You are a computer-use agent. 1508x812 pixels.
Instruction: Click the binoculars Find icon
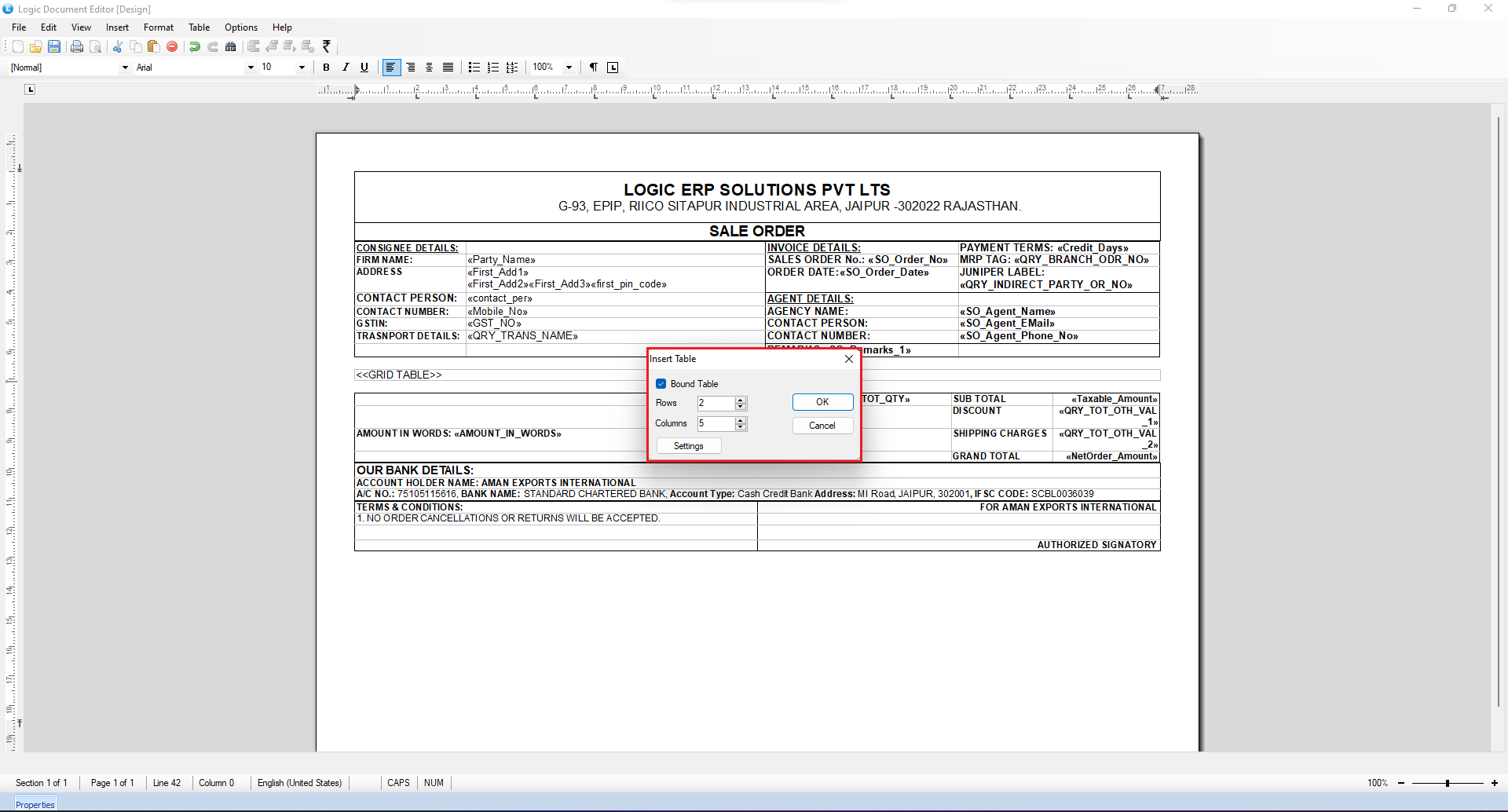[x=231, y=47]
